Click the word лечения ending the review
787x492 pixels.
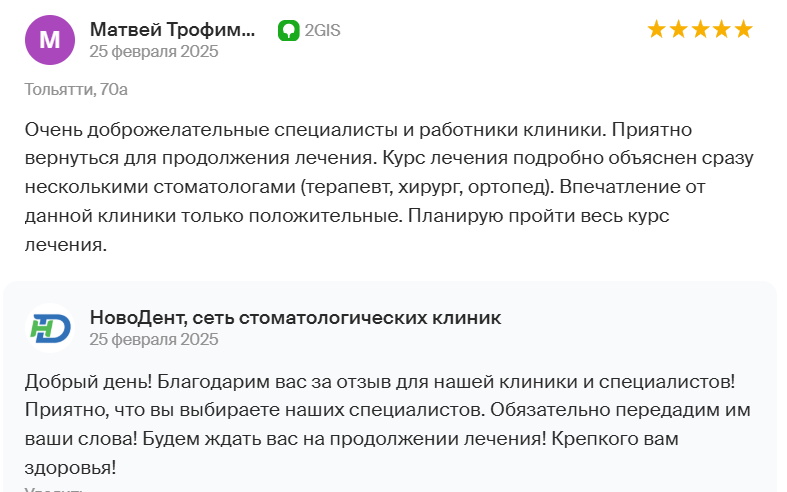pos(66,245)
